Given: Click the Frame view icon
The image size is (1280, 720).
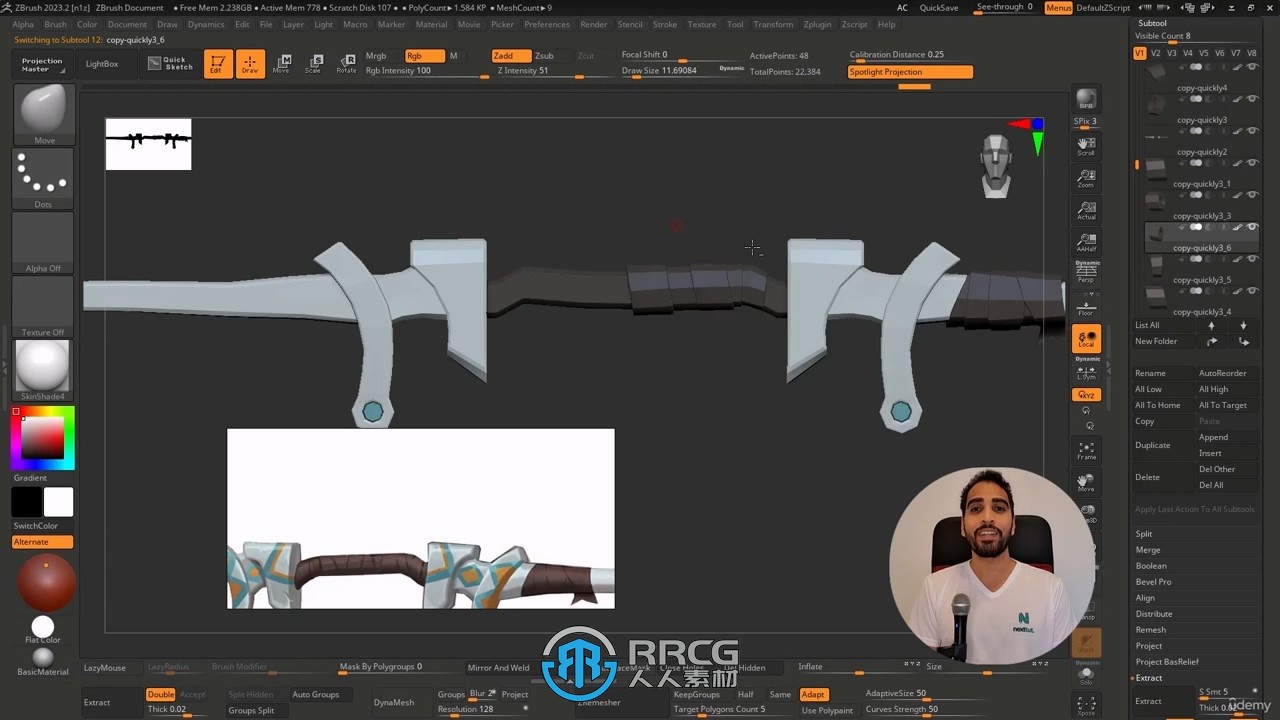Looking at the screenshot, I should tap(1086, 450).
